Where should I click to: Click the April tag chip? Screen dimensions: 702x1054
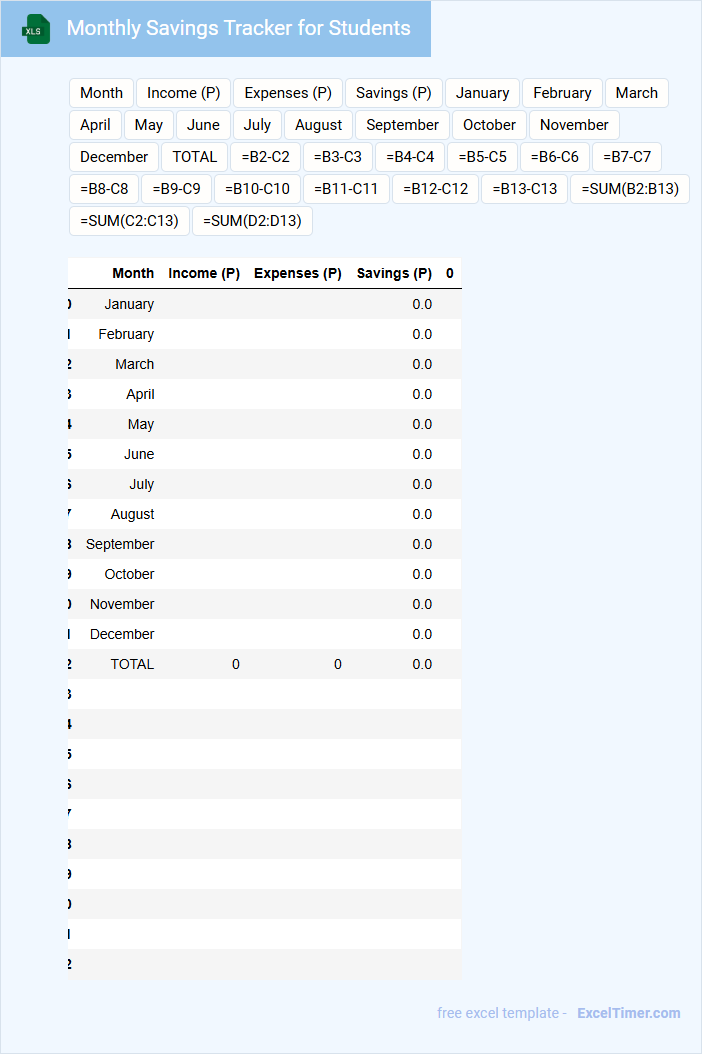[x=95, y=125]
